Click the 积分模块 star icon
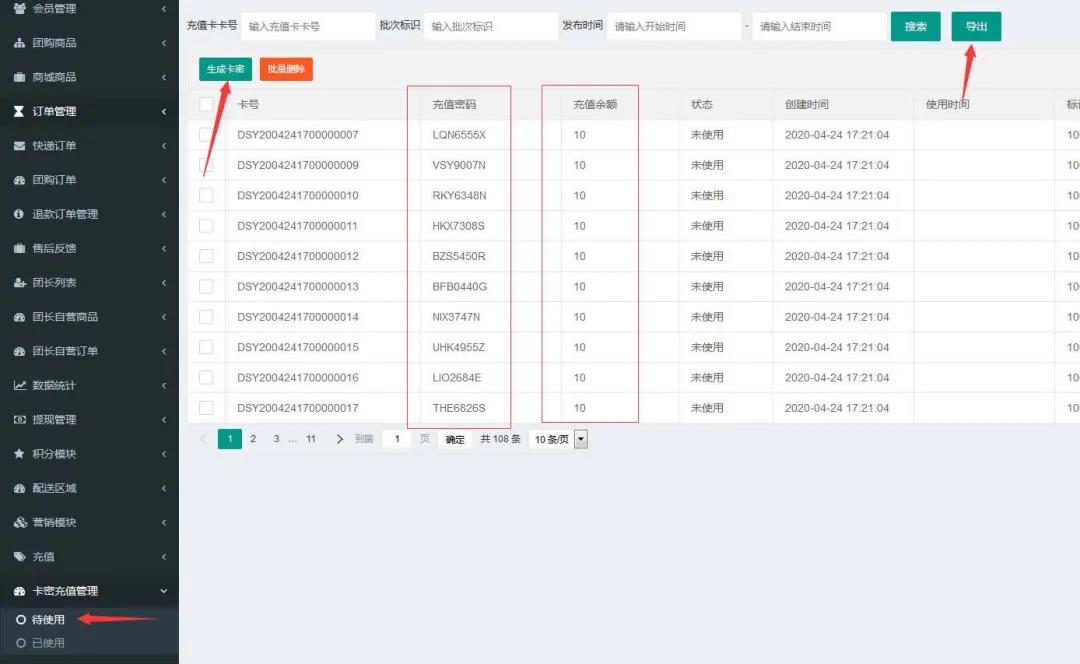 point(20,454)
